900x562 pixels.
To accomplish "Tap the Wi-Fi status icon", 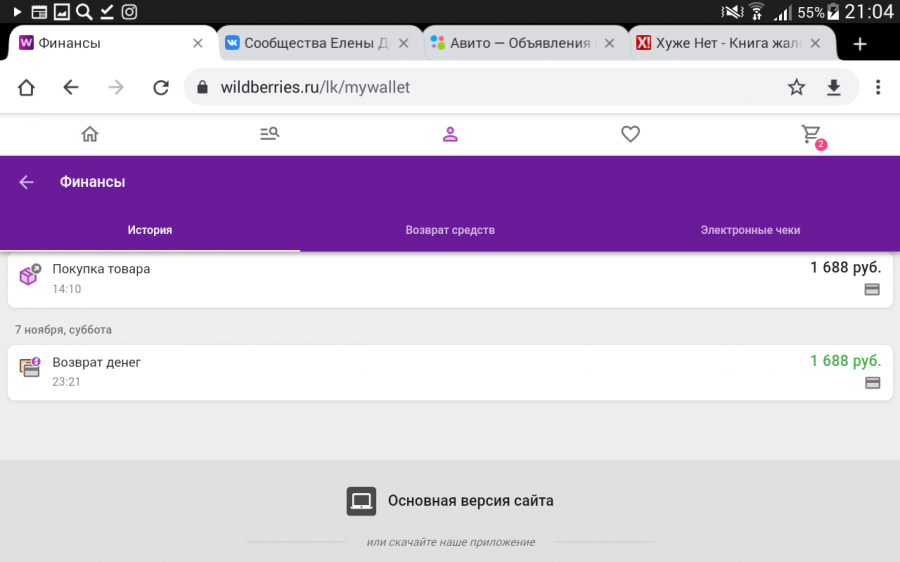I will (x=757, y=11).
